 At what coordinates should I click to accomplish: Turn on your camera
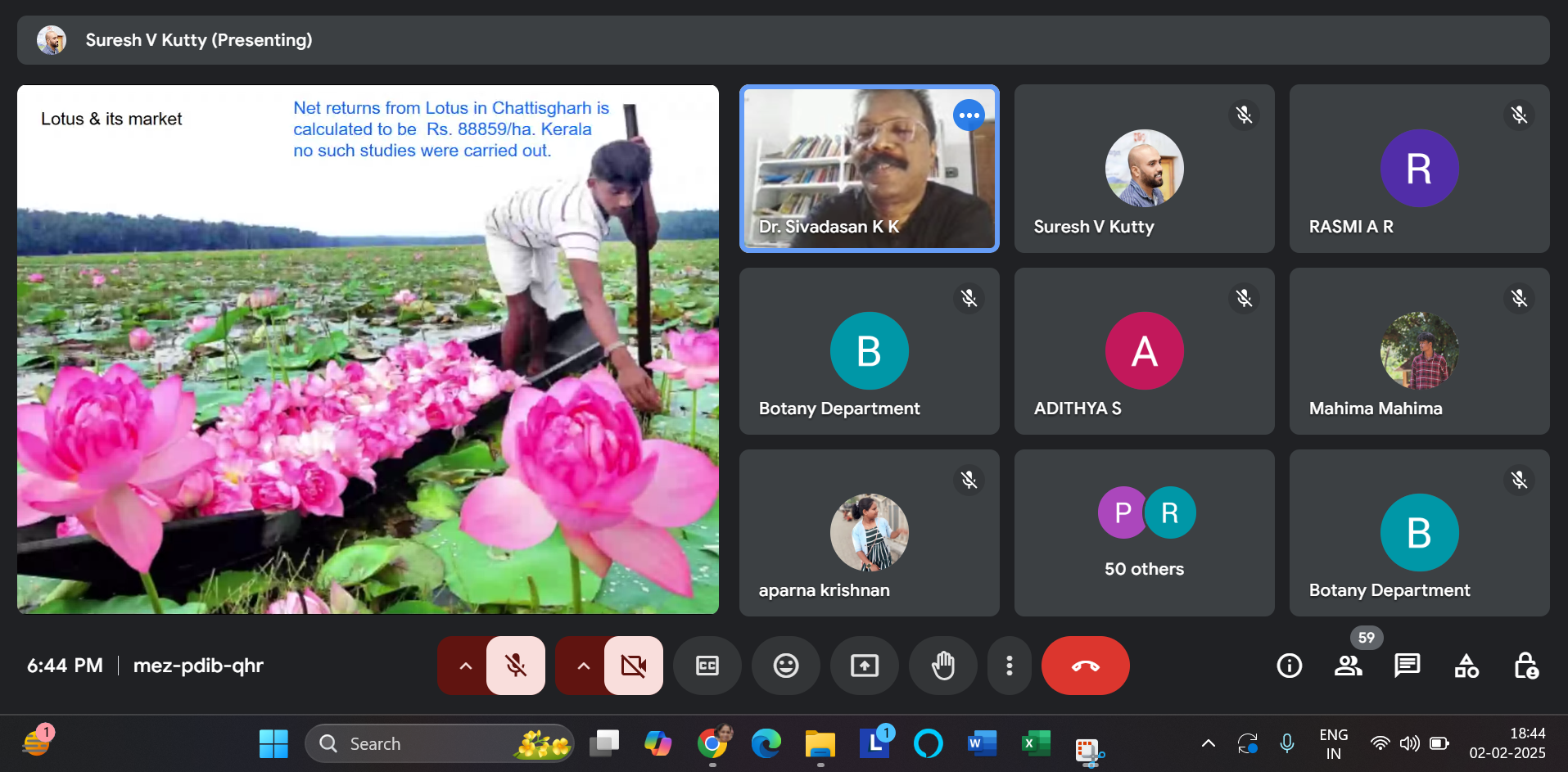point(634,666)
